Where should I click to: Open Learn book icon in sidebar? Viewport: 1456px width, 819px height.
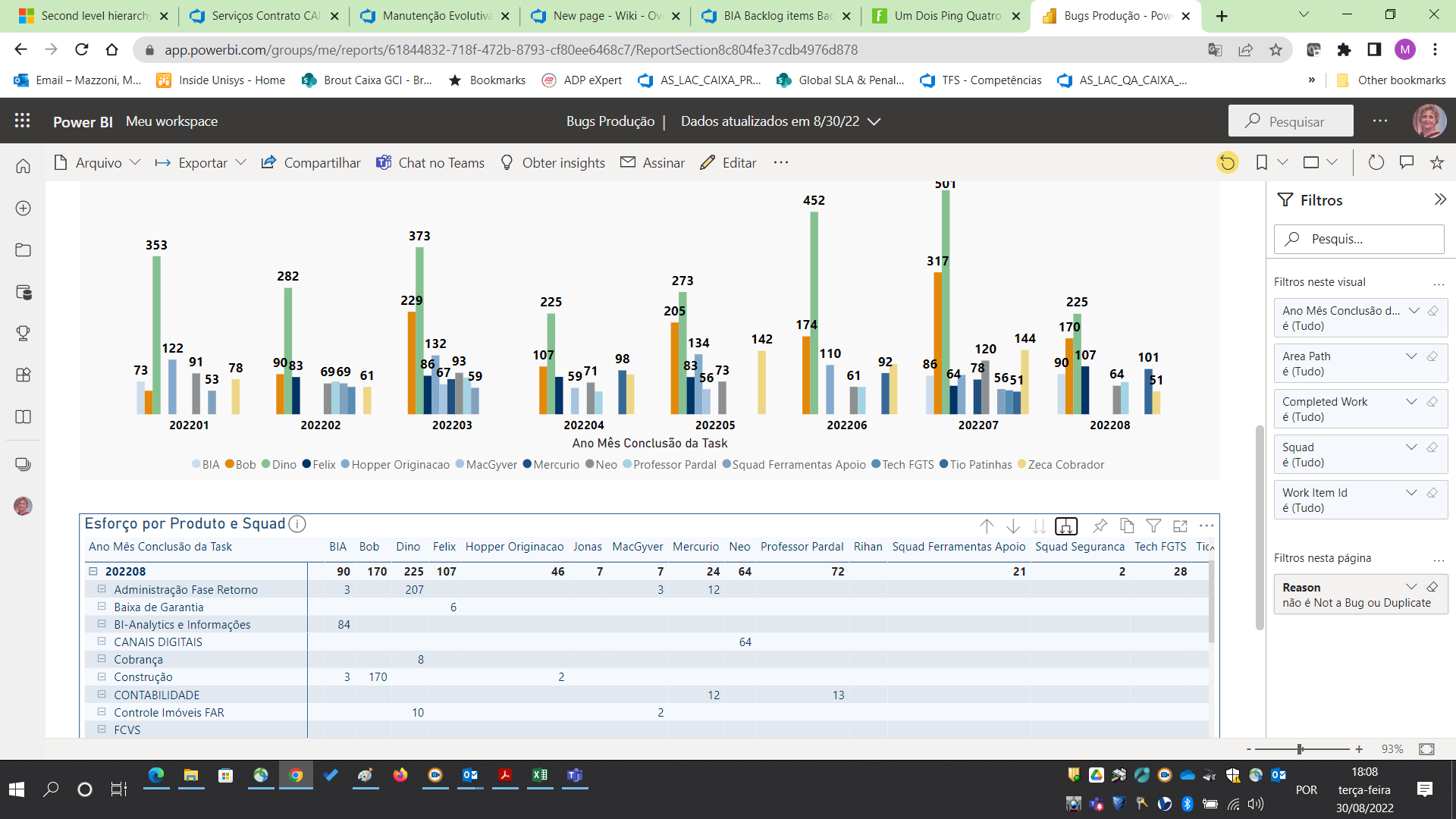point(23,416)
